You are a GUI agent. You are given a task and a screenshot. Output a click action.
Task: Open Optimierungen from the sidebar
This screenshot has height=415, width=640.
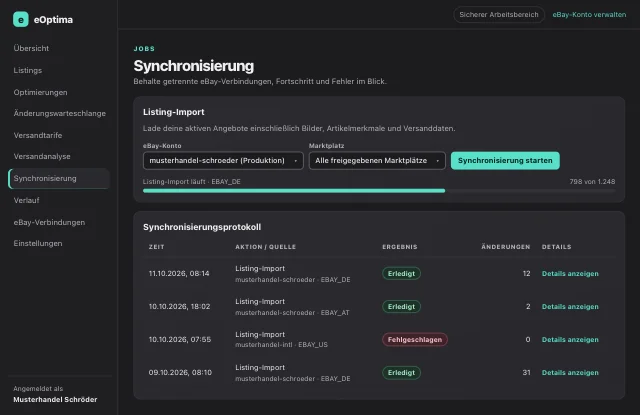(40, 92)
